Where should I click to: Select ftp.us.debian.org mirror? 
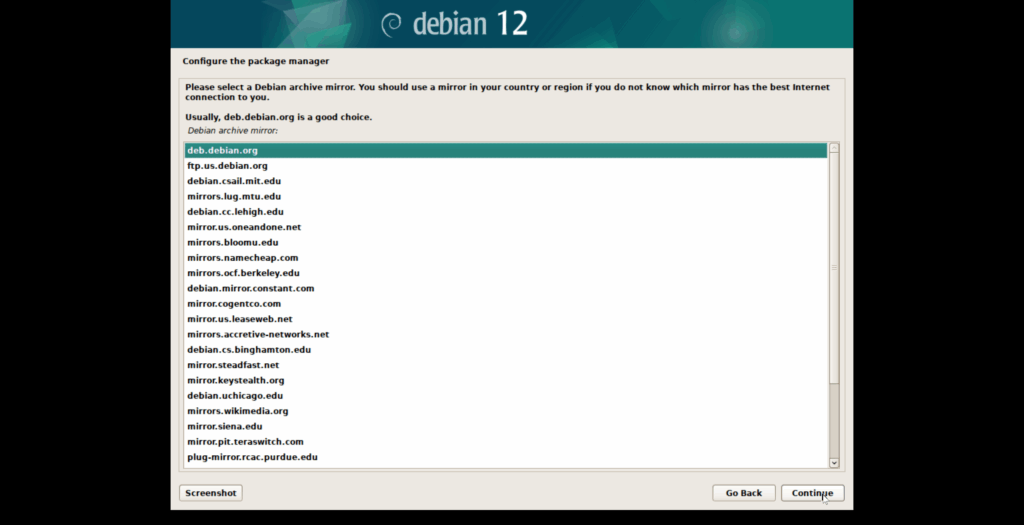point(227,166)
